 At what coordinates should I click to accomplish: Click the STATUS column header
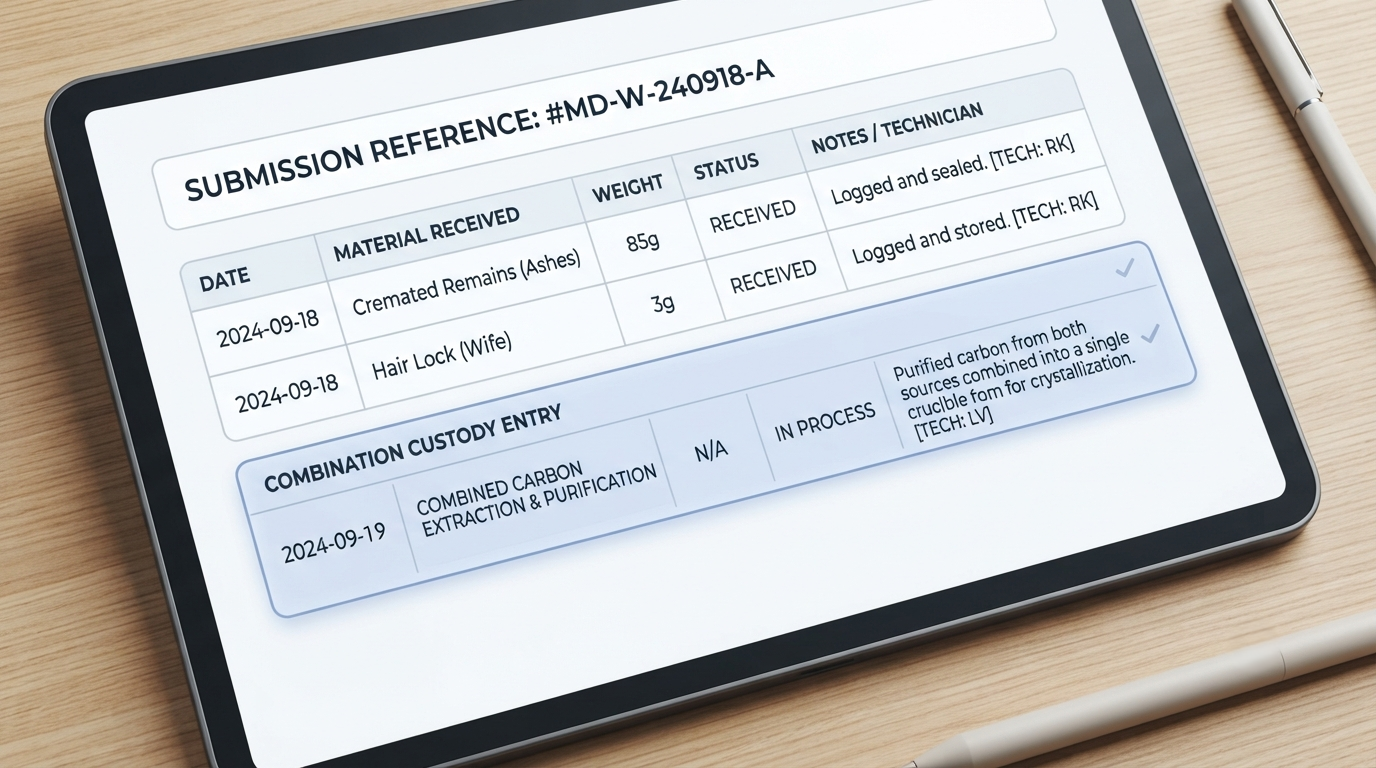pyautogui.click(x=725, y=166)
